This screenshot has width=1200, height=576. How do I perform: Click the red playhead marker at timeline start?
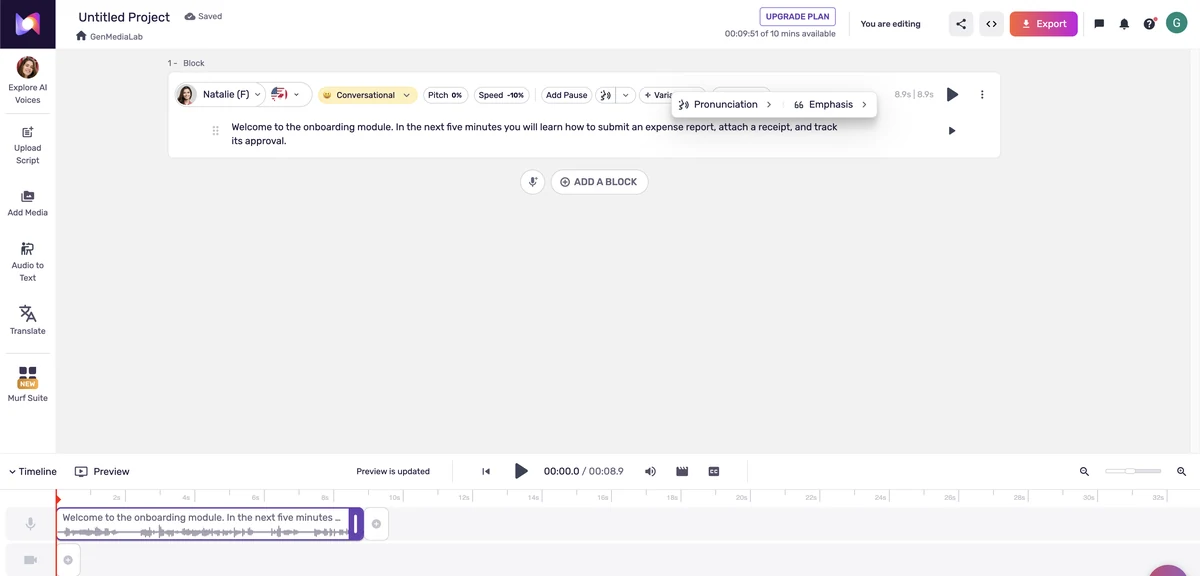(x=58, y=497)
